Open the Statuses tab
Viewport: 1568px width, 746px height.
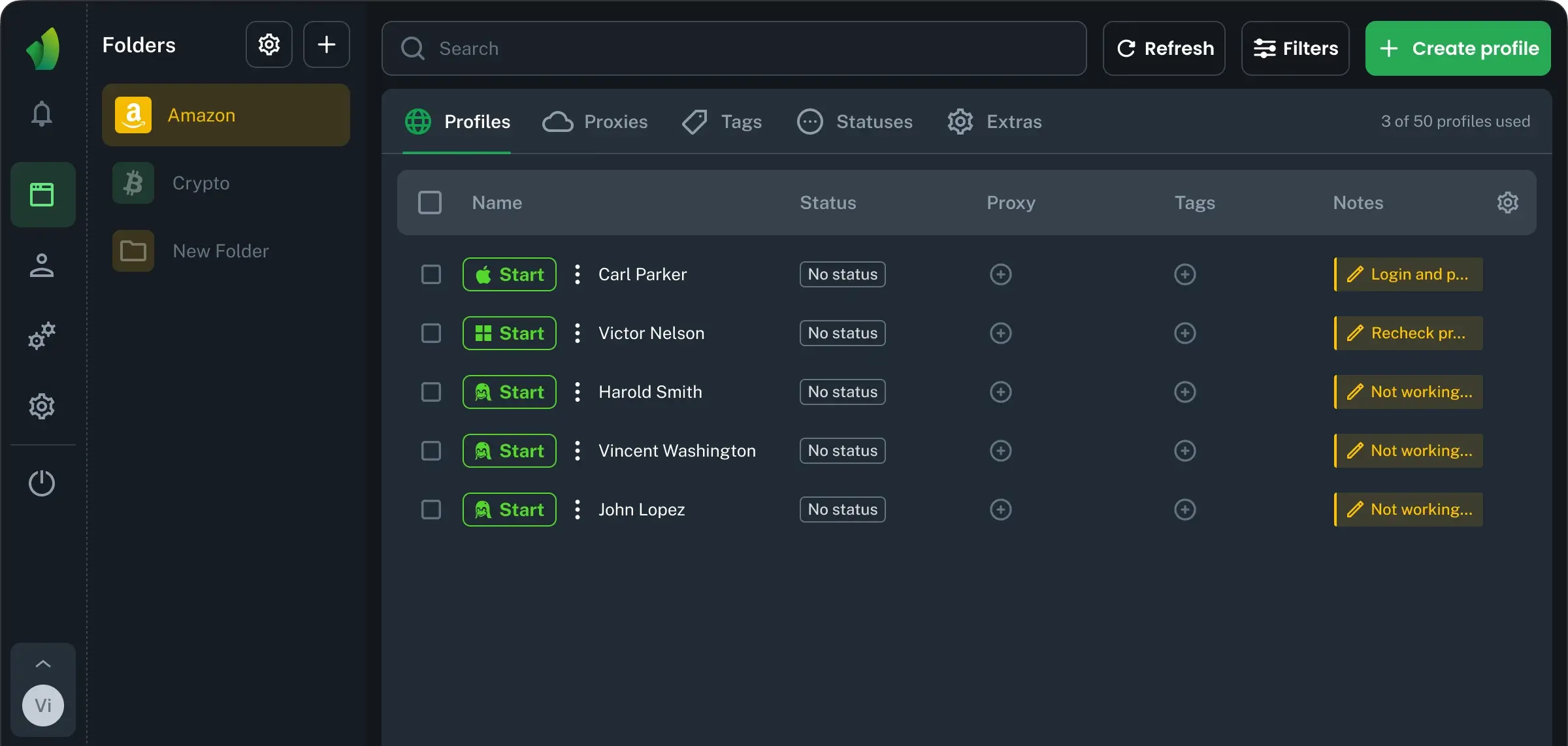pos(855,122)
